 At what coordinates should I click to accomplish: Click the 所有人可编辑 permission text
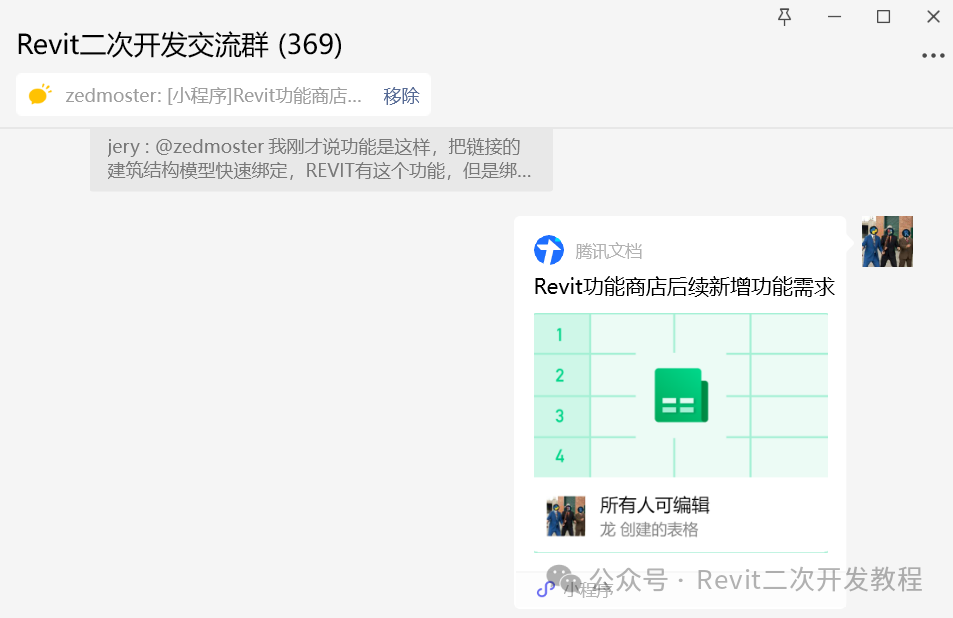tap(655, 504)
